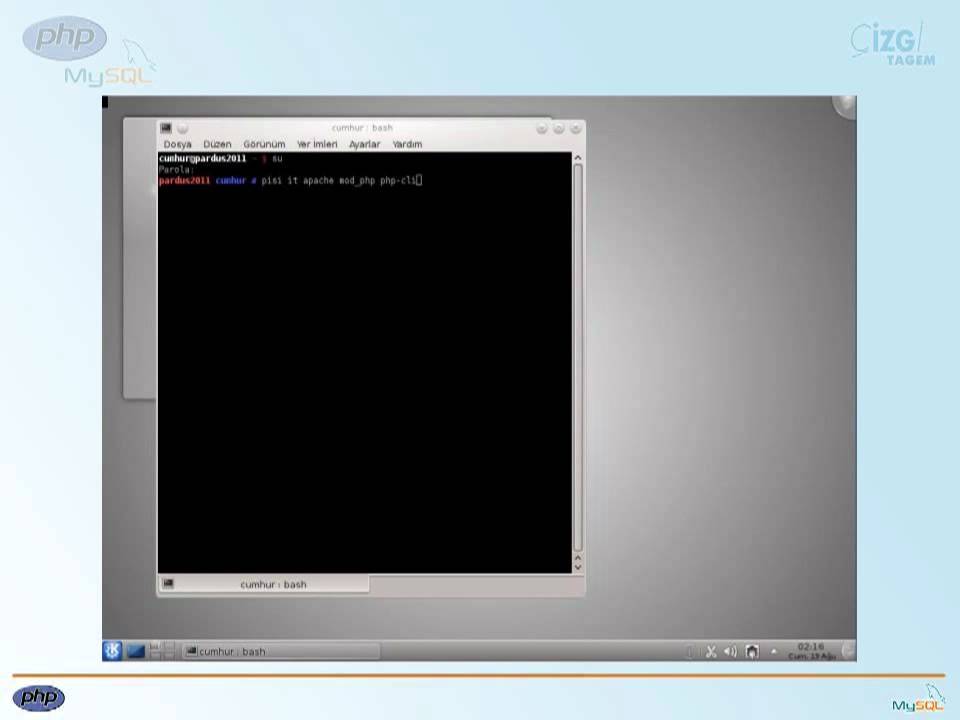Screen dimensions: 960x720
Task: Close the cumhur : bash Konsole window
Action: [576, 129]
